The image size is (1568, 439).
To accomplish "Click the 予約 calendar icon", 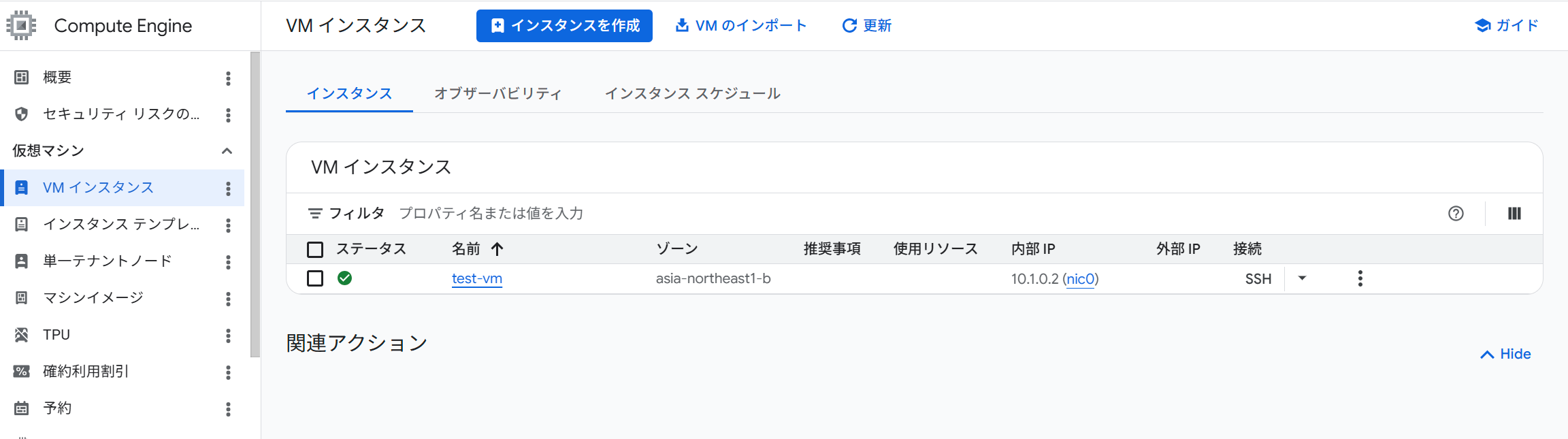I will [x=22, y=408].
